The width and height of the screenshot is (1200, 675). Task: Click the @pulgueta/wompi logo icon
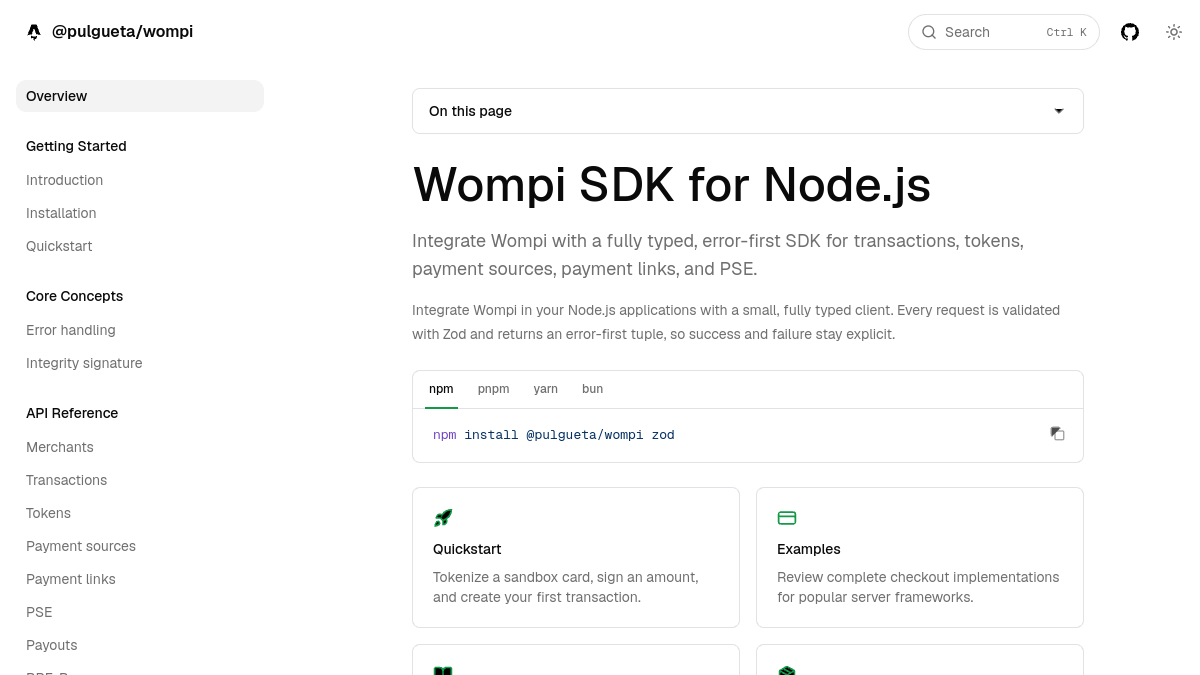[34, 32]
